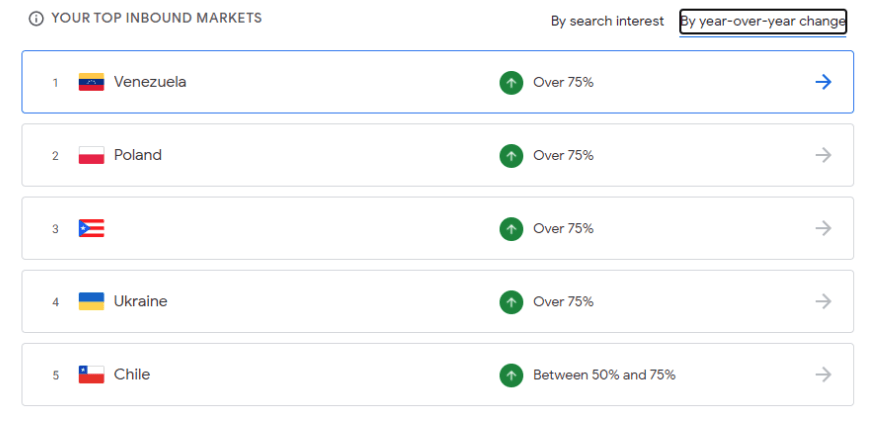Click the Between 50% and 75% label
The image size is (875, 429).
604,375
